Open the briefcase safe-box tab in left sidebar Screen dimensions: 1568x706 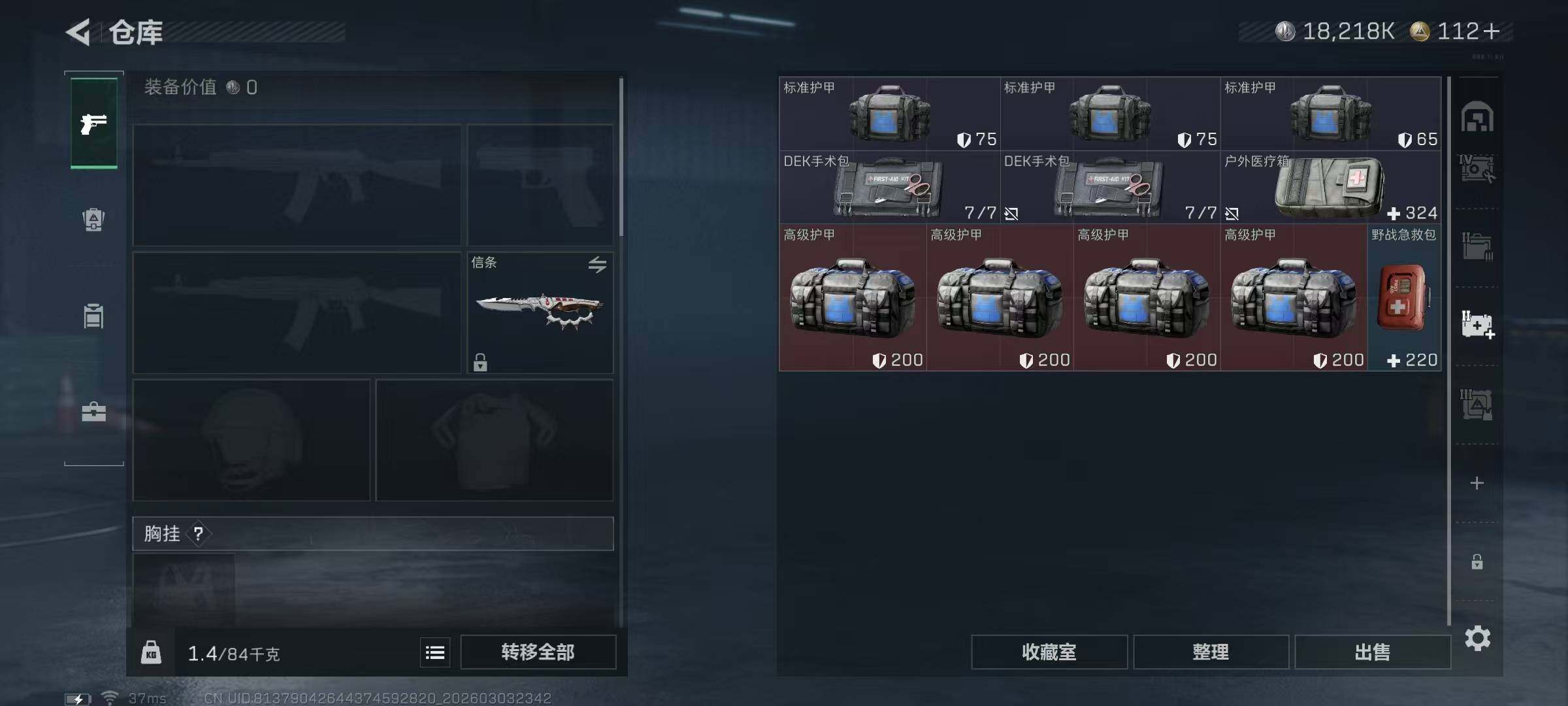[93, 412]
